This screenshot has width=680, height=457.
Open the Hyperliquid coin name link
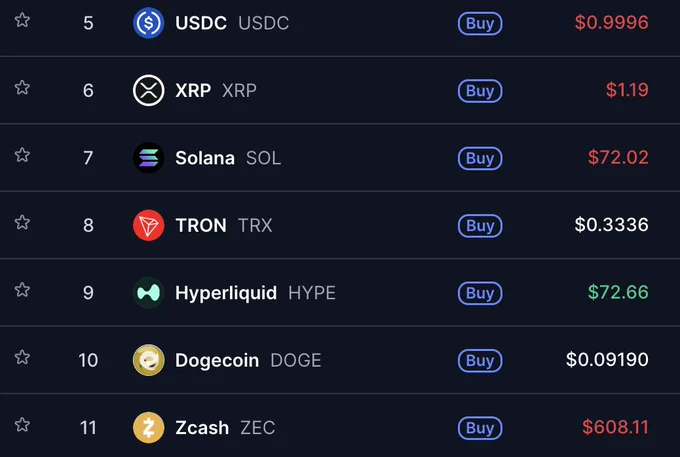click(226, 294)
